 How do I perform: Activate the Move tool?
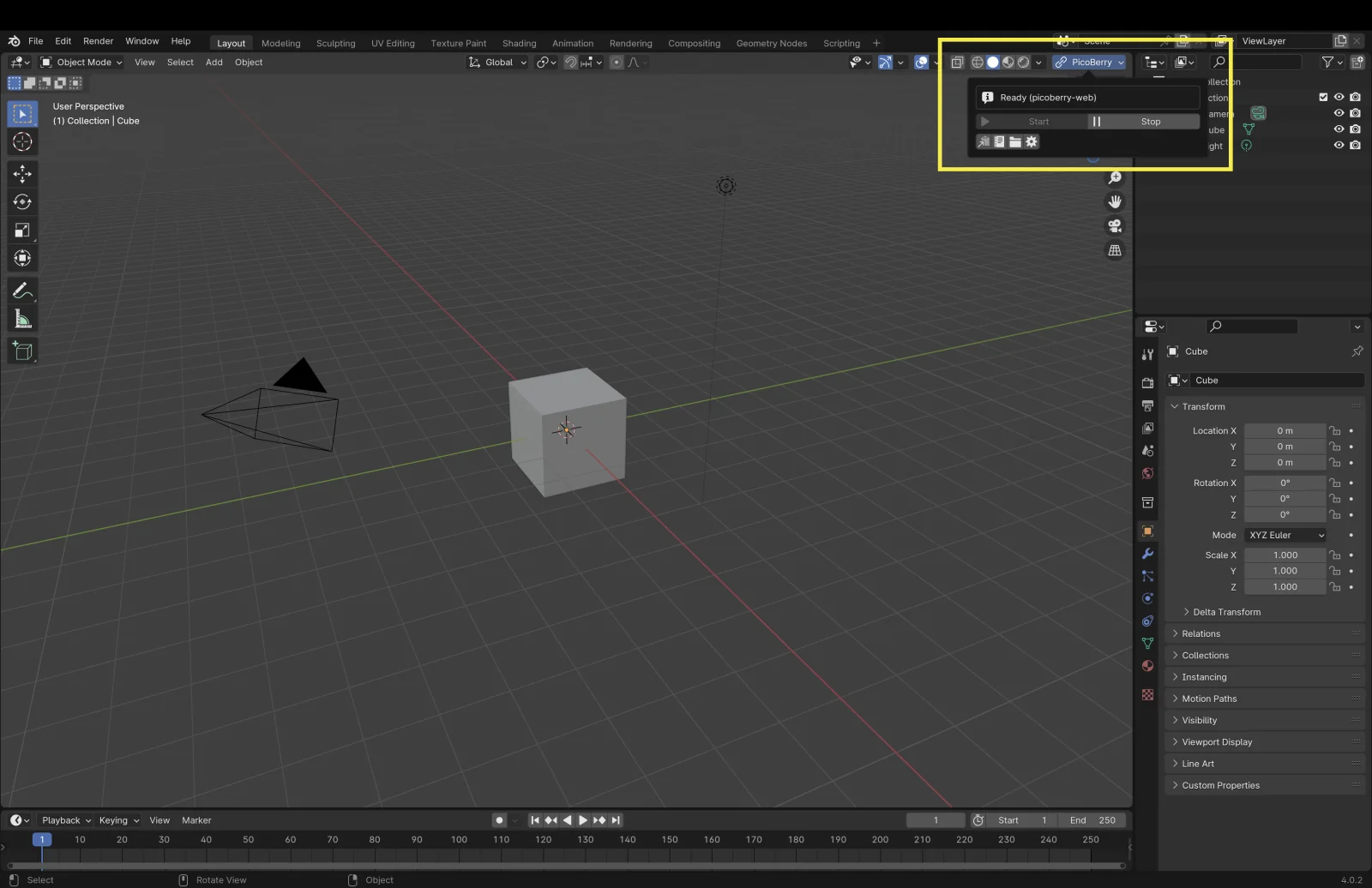pos(22,174)
